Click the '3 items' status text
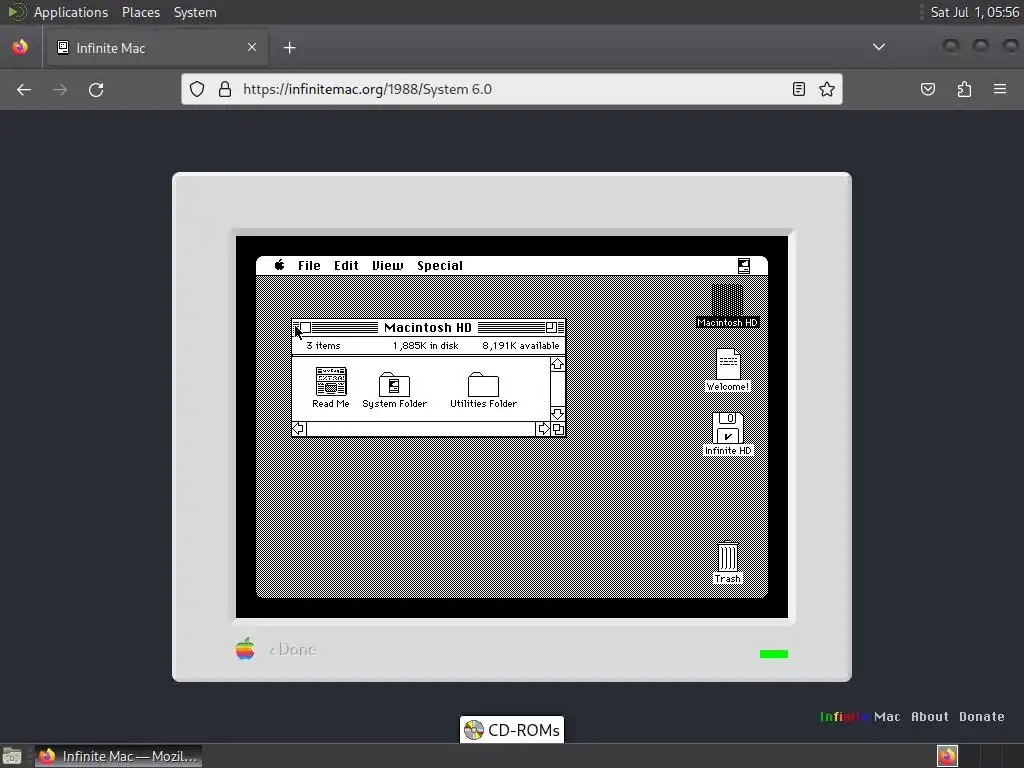 323,345
